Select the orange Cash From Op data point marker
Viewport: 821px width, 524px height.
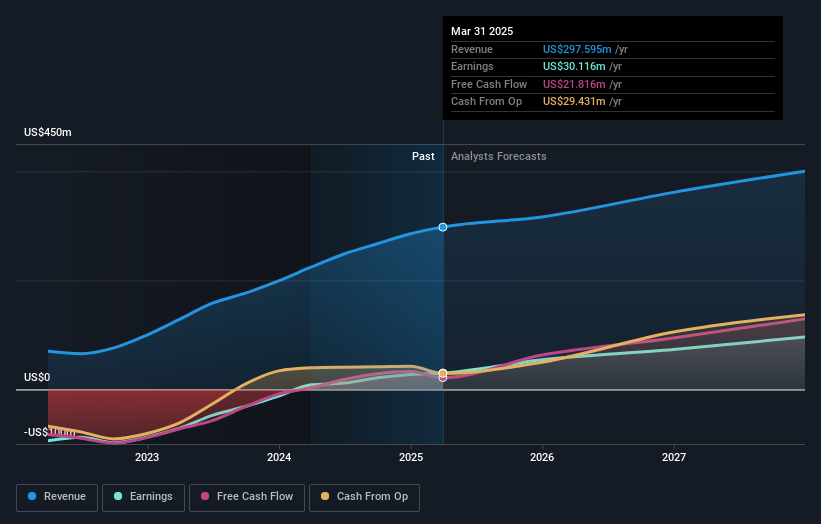point(443,373)
